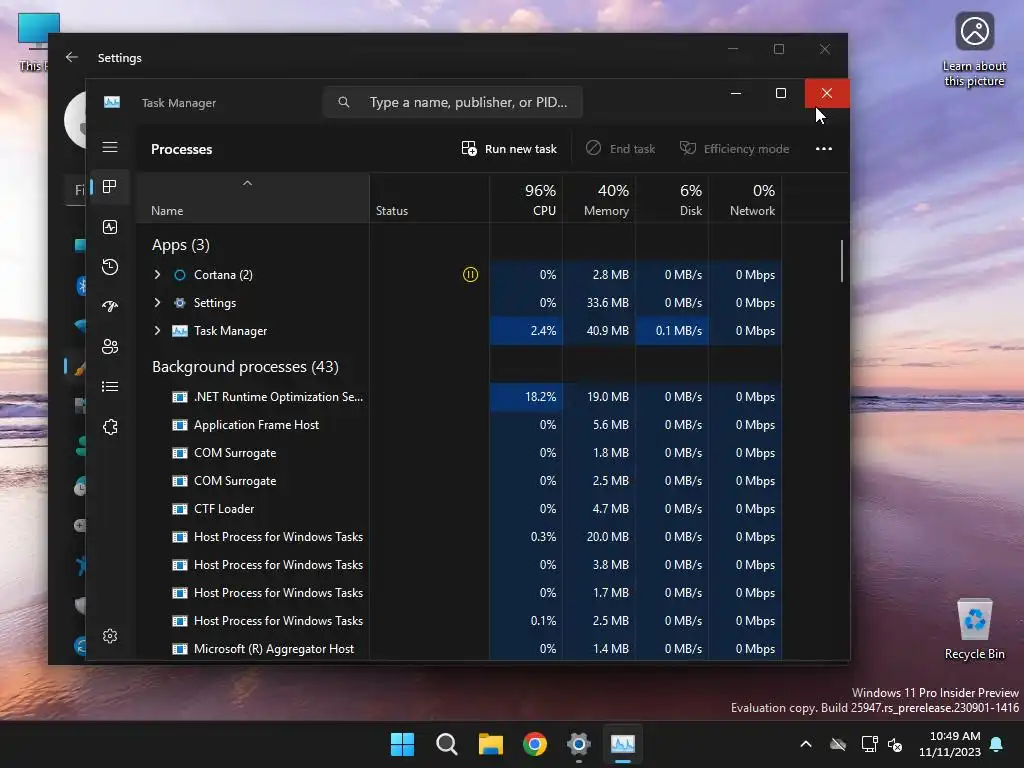This screenshot has width=1024, height=768.
Task: Click the Background processes (43) group header
Action: point(246,366)
